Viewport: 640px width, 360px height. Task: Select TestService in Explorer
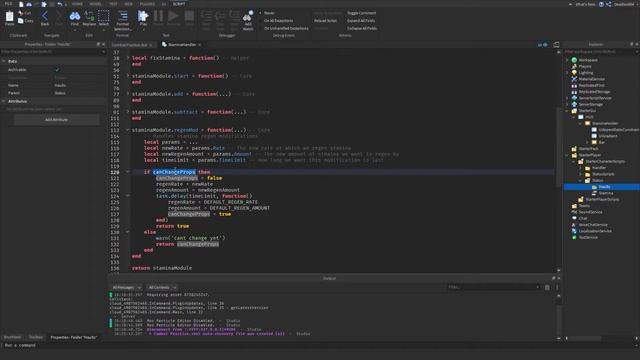point(588,237)
